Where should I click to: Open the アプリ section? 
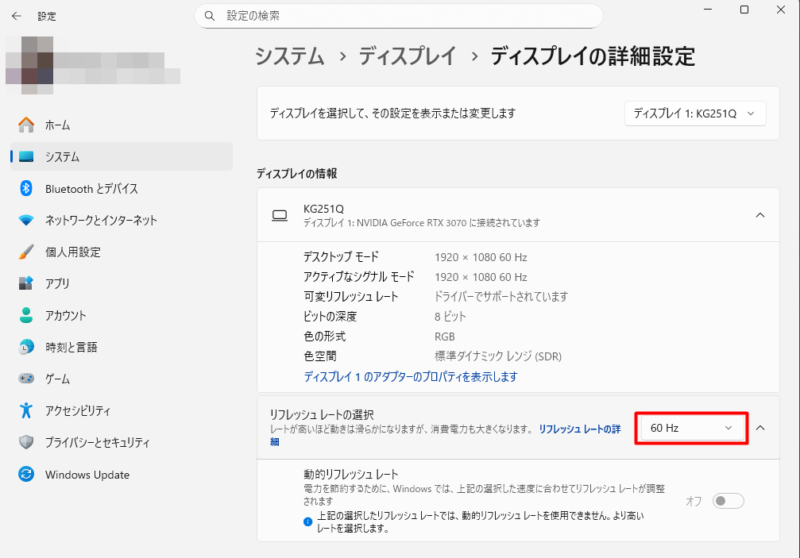pos(121,283)
